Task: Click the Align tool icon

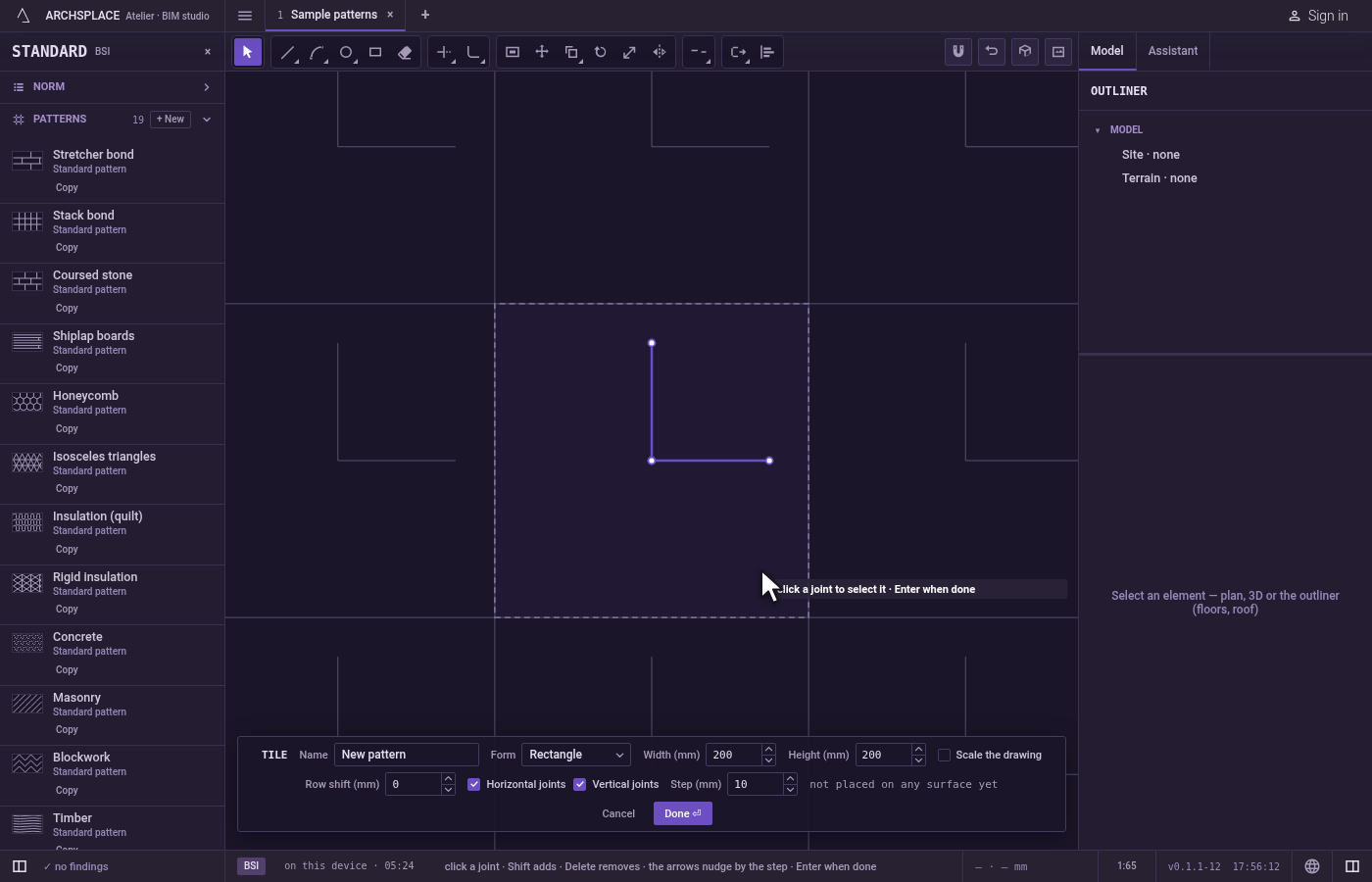Action: [767, 52]
